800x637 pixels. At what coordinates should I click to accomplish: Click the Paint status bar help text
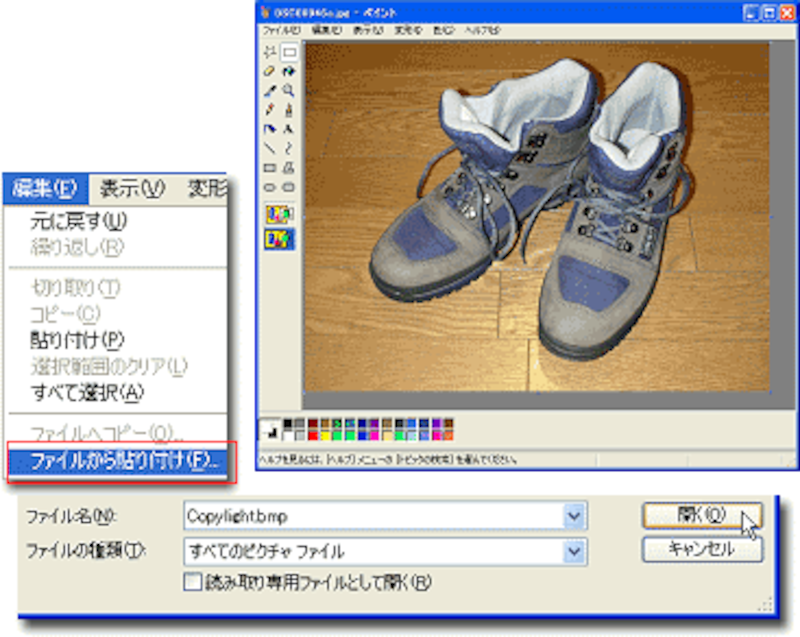pos(388,460)
